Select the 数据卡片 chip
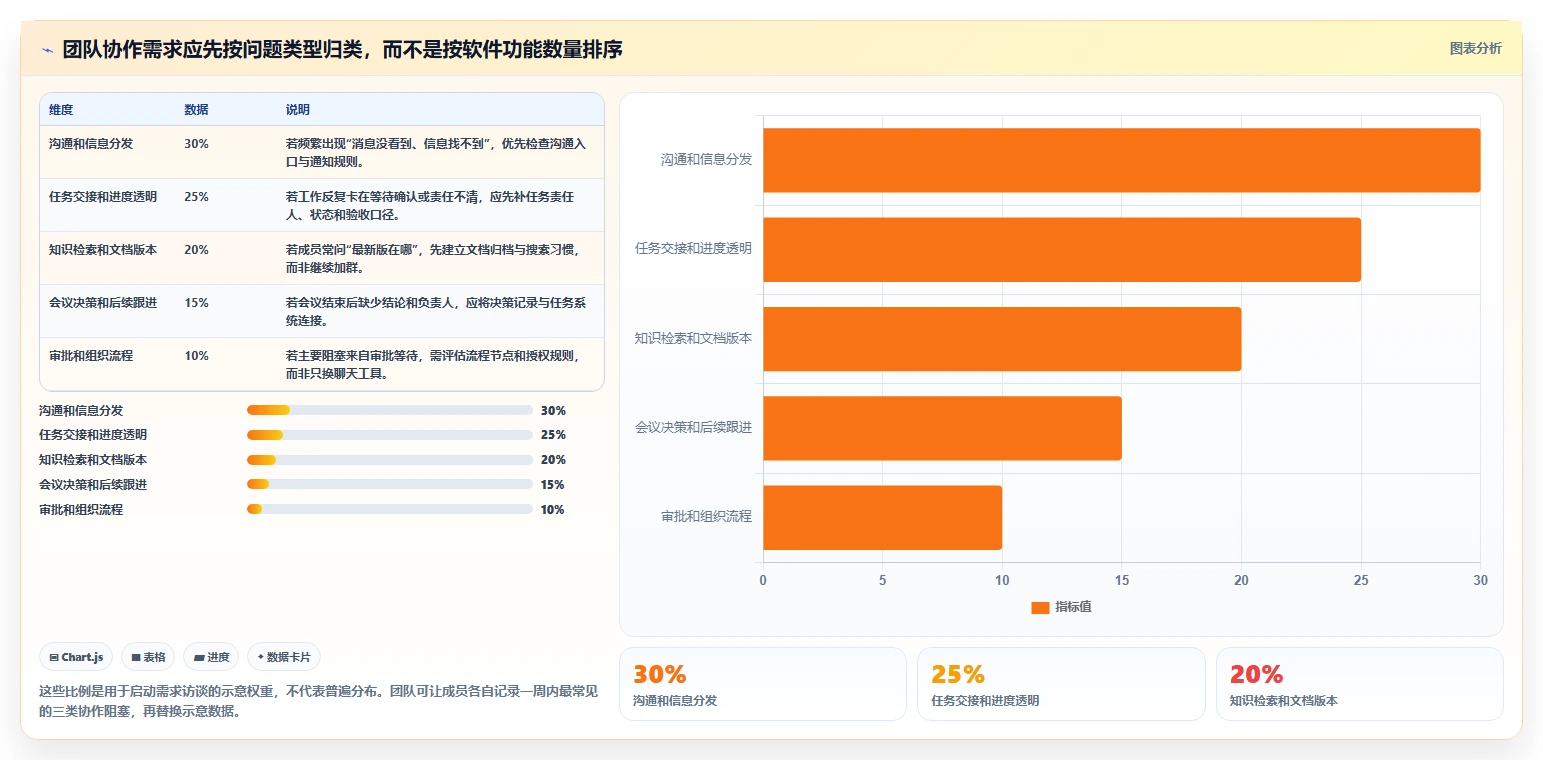Screen dimensions: 1543x760 click(x=284, y=657)
